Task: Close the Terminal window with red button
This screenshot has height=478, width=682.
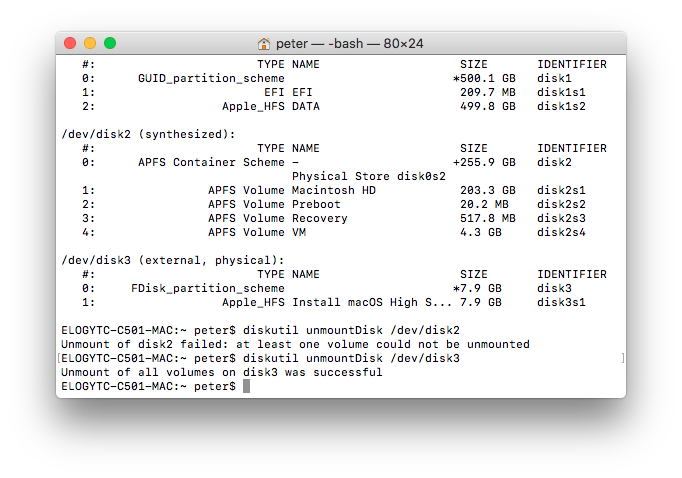Action: click(70, 43)
